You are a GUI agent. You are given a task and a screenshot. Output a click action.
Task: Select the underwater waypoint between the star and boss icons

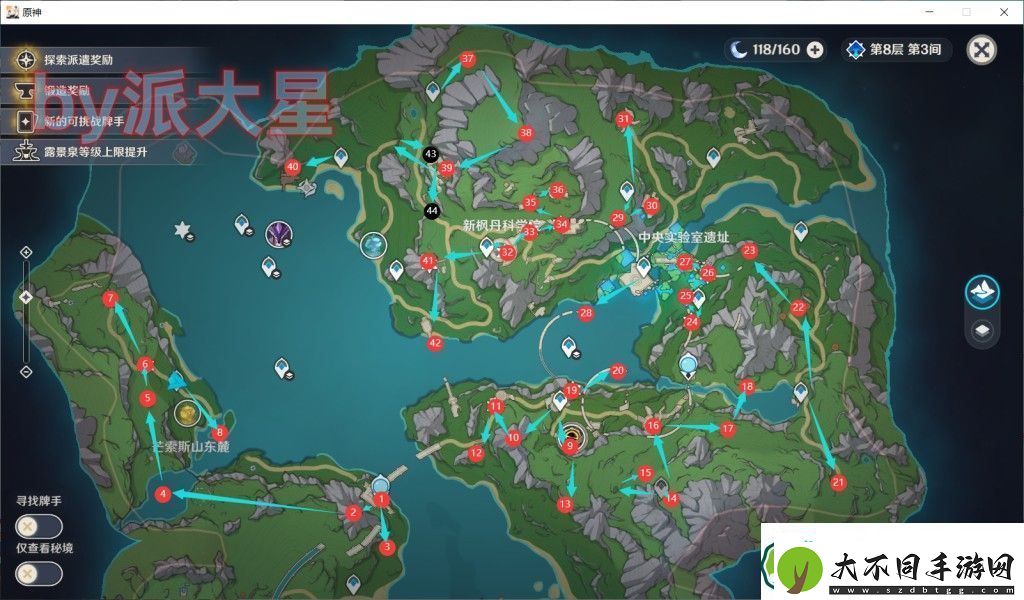[x=242, y=225]
